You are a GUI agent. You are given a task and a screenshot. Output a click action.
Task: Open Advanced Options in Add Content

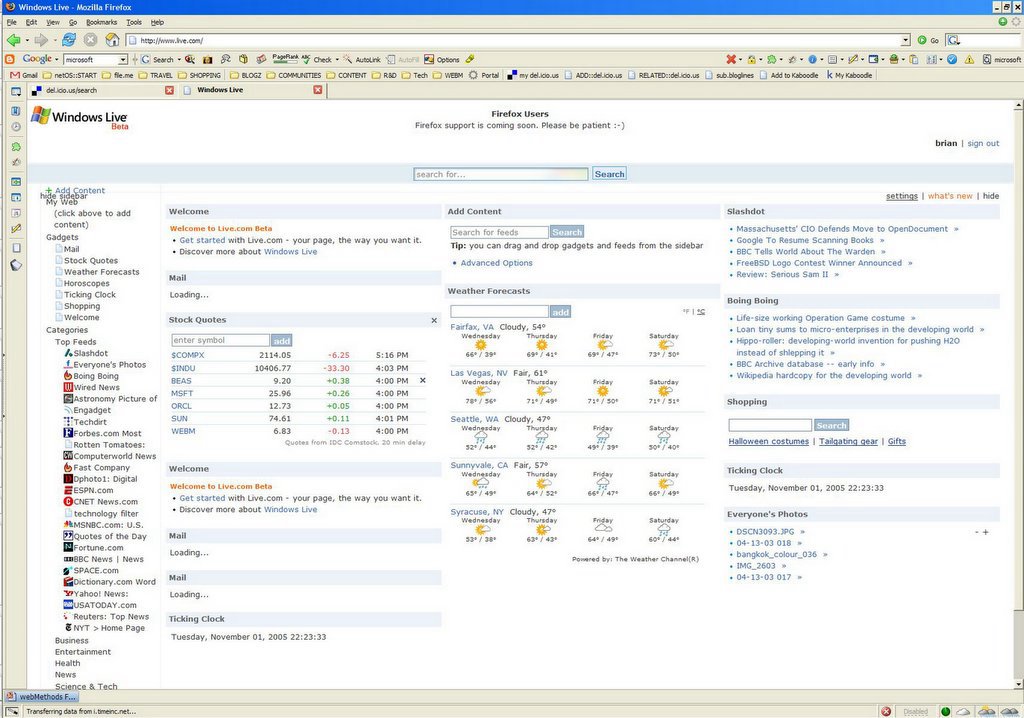tap(496, 263)
